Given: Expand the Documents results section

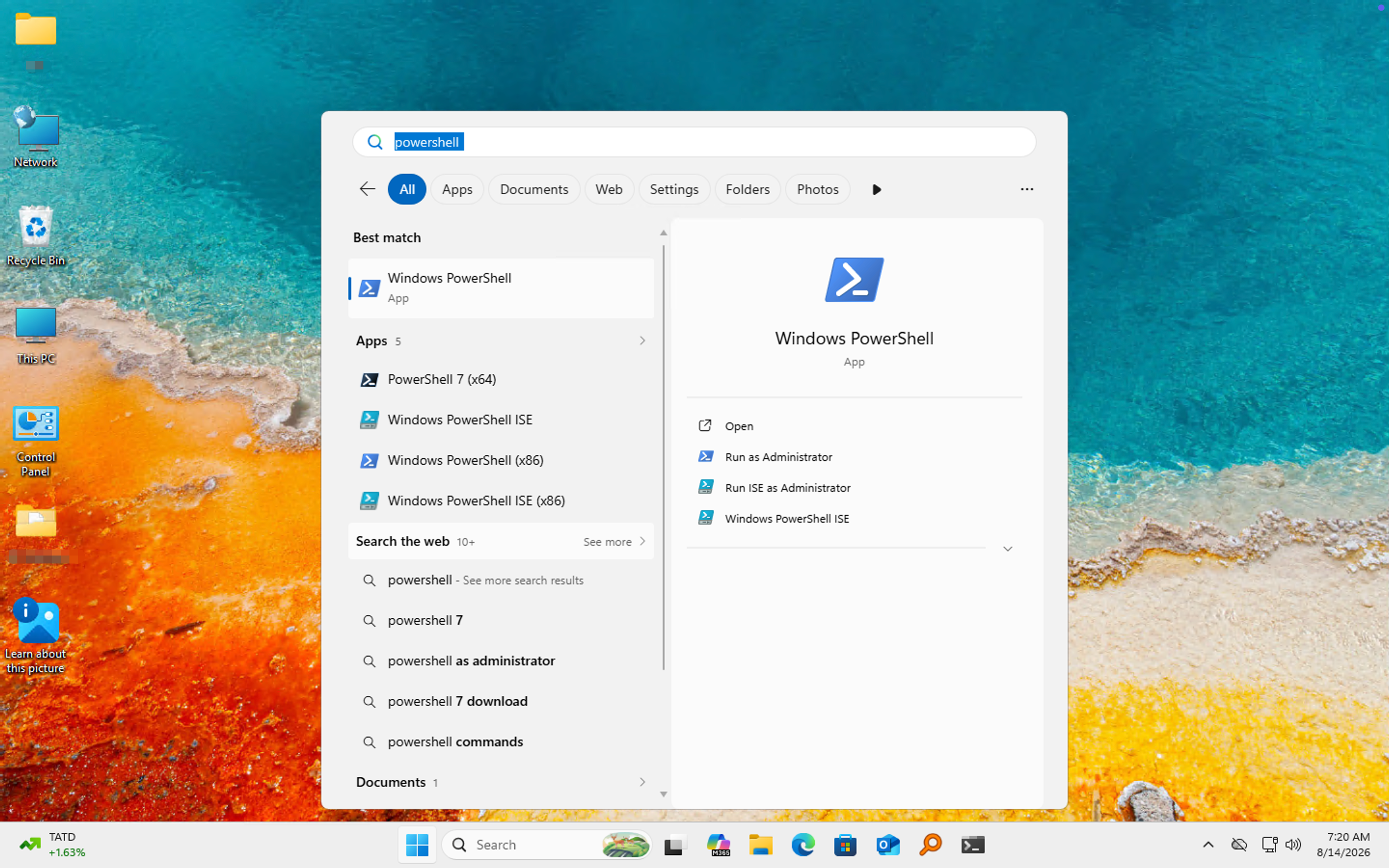Looking at the screenshot, I should point(501,782).
